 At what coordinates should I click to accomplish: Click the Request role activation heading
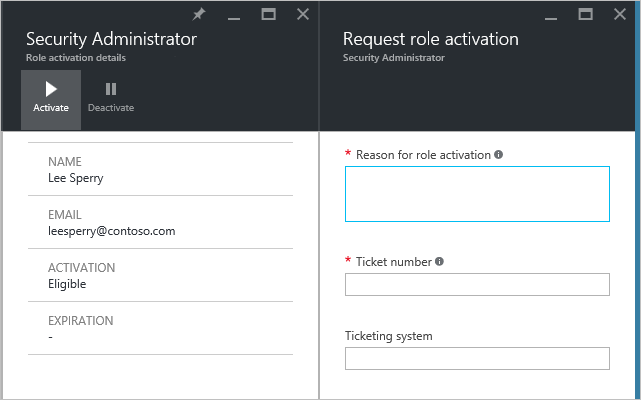pyautogui.click(x=430, y=39)
